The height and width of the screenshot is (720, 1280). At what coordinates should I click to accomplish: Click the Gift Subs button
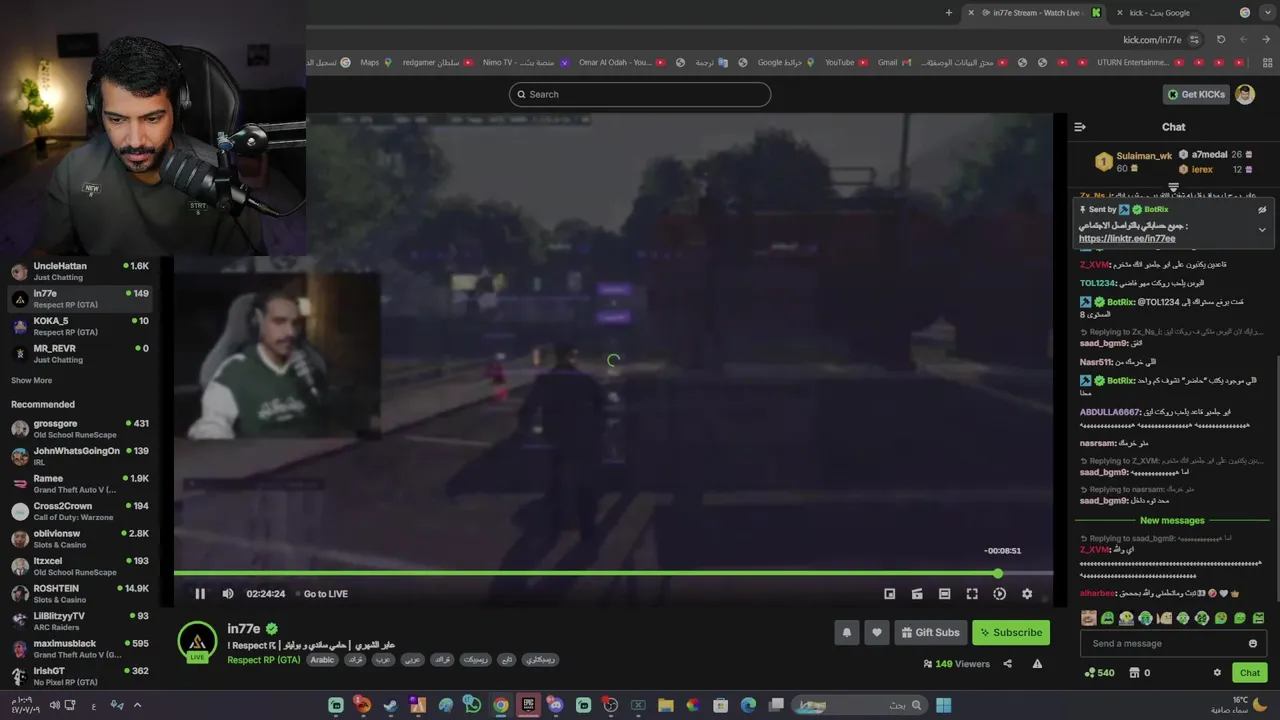point(930,632)
